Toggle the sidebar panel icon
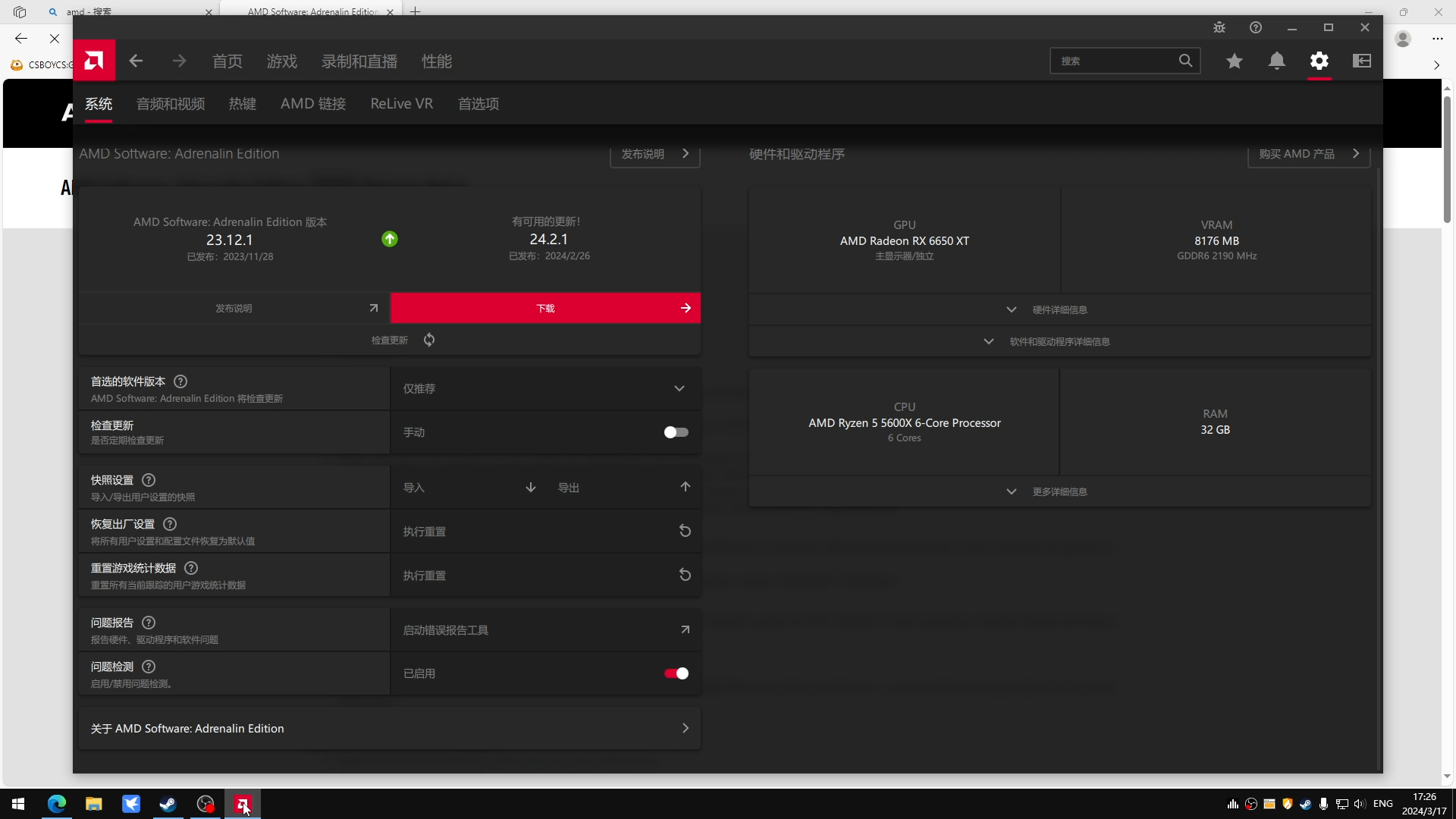Image resolution: width=1456 pixels, height=819 pixels. click(1362, 61)
